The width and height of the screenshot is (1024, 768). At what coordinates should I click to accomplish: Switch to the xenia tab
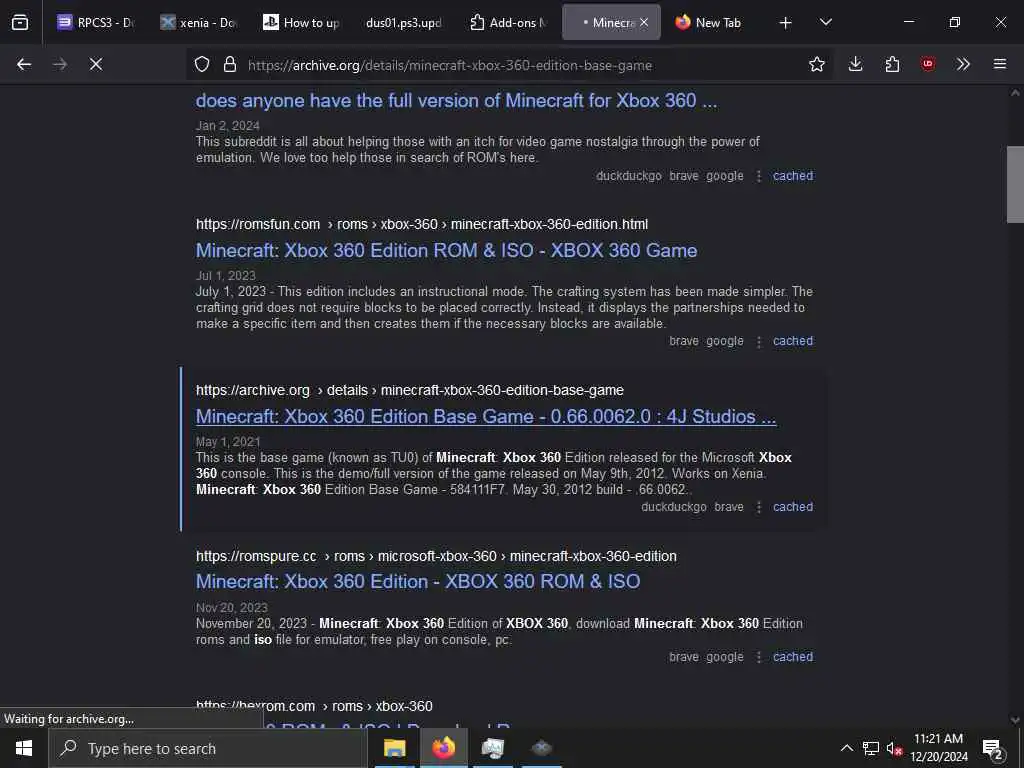point(199,22)
